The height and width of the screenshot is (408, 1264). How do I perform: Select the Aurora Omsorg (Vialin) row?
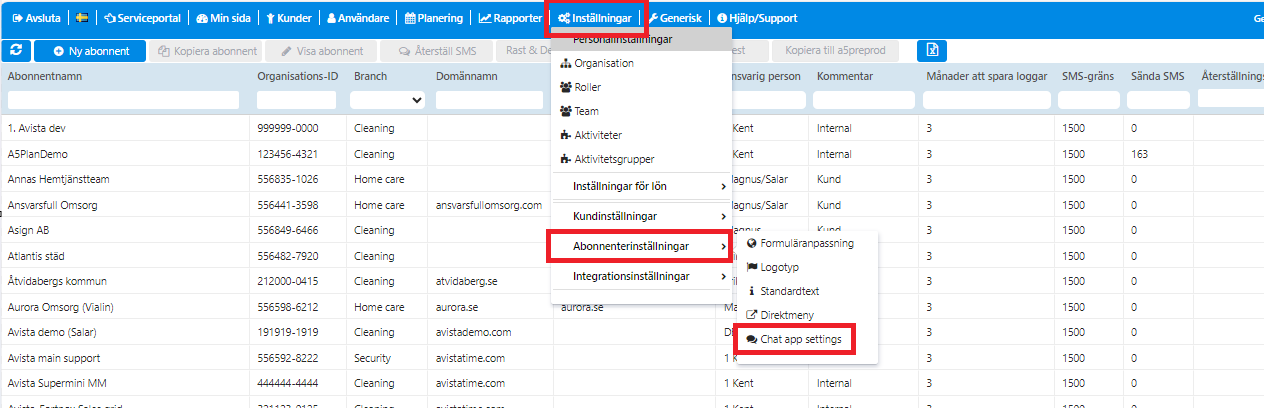[632, 307]
